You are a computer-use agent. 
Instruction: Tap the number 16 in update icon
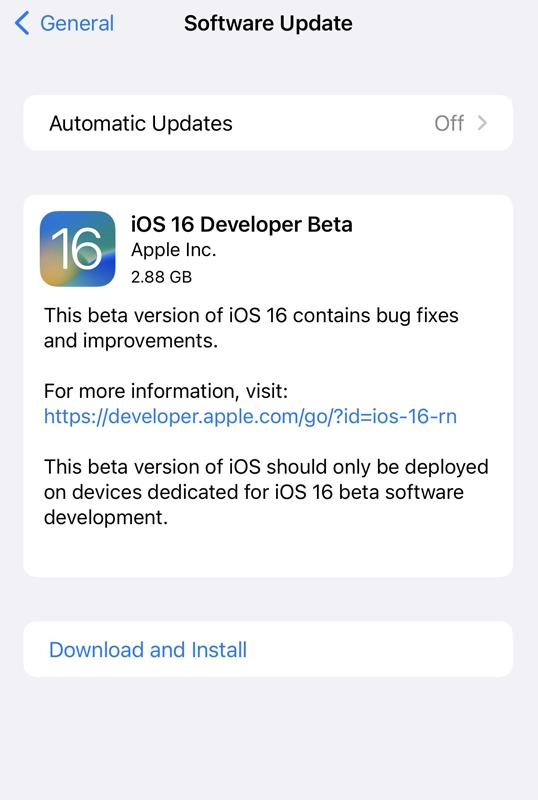pos(77,248)
